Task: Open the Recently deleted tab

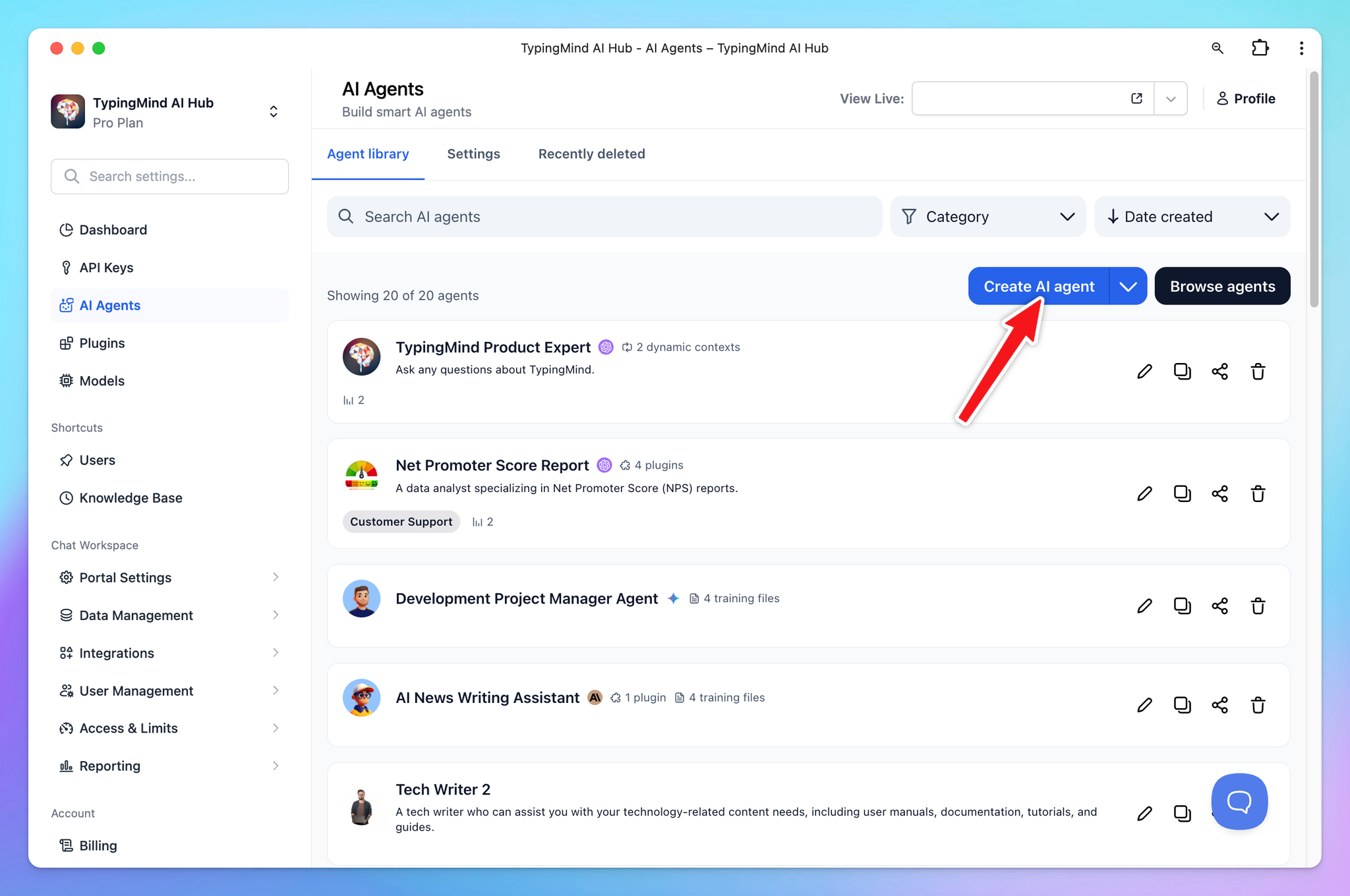Action: tap(591, 154)
